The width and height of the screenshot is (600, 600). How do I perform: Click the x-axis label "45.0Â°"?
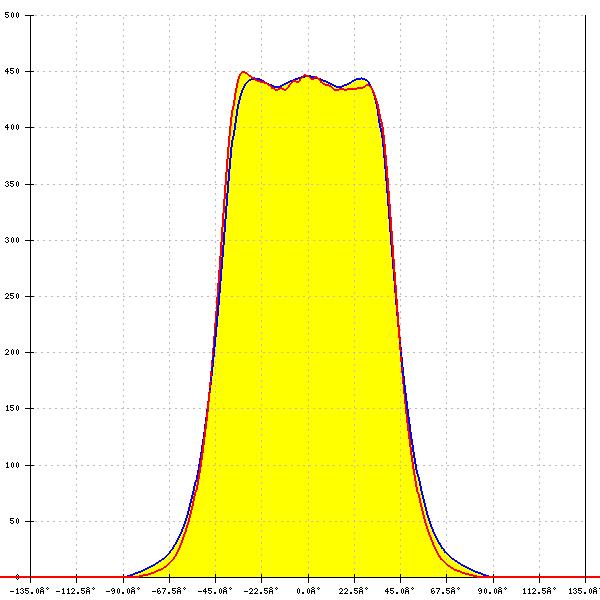(x=399, y=591)
